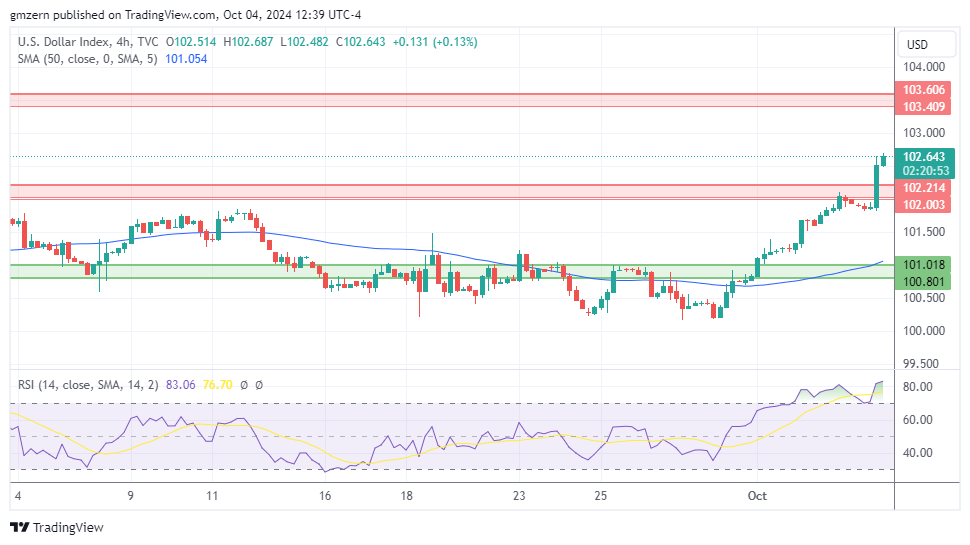Click the 25 date label on time axis
Image resolution: width=970 pixels, height=545 pixels.
coord(601,496)
